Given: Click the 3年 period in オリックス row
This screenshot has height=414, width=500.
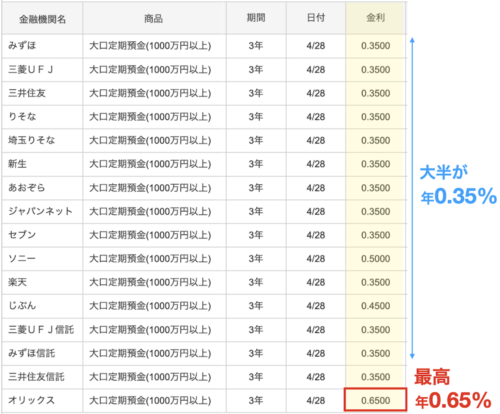Looking at the screenshot, I should tap(256, 401).
